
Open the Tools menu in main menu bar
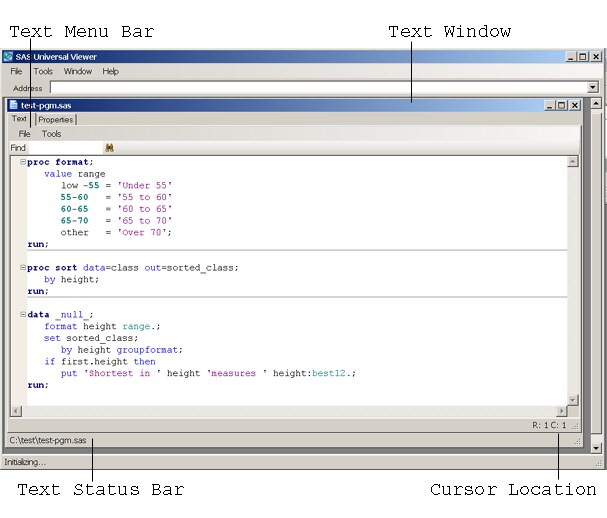(x=43, y=71)
